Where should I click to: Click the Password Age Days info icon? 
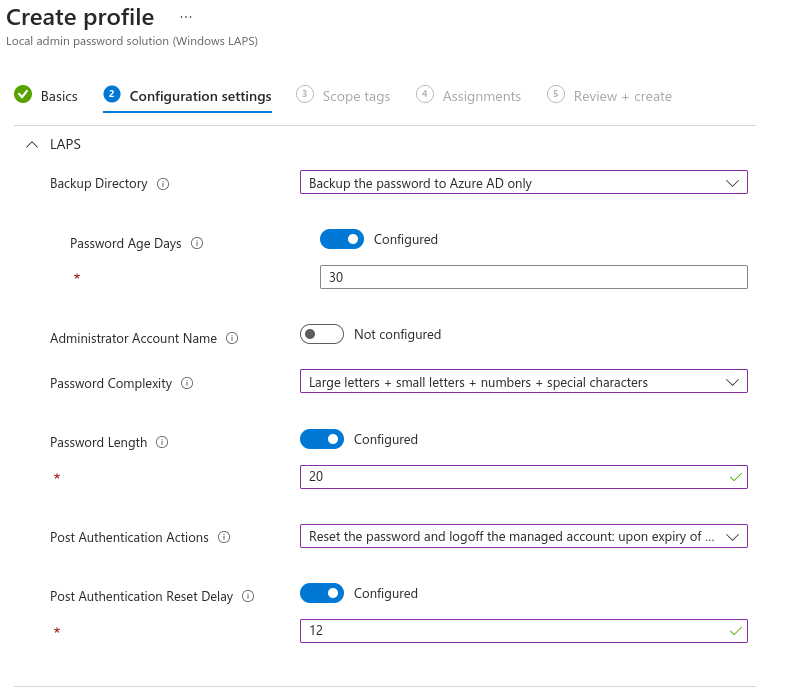click(197, 243)
